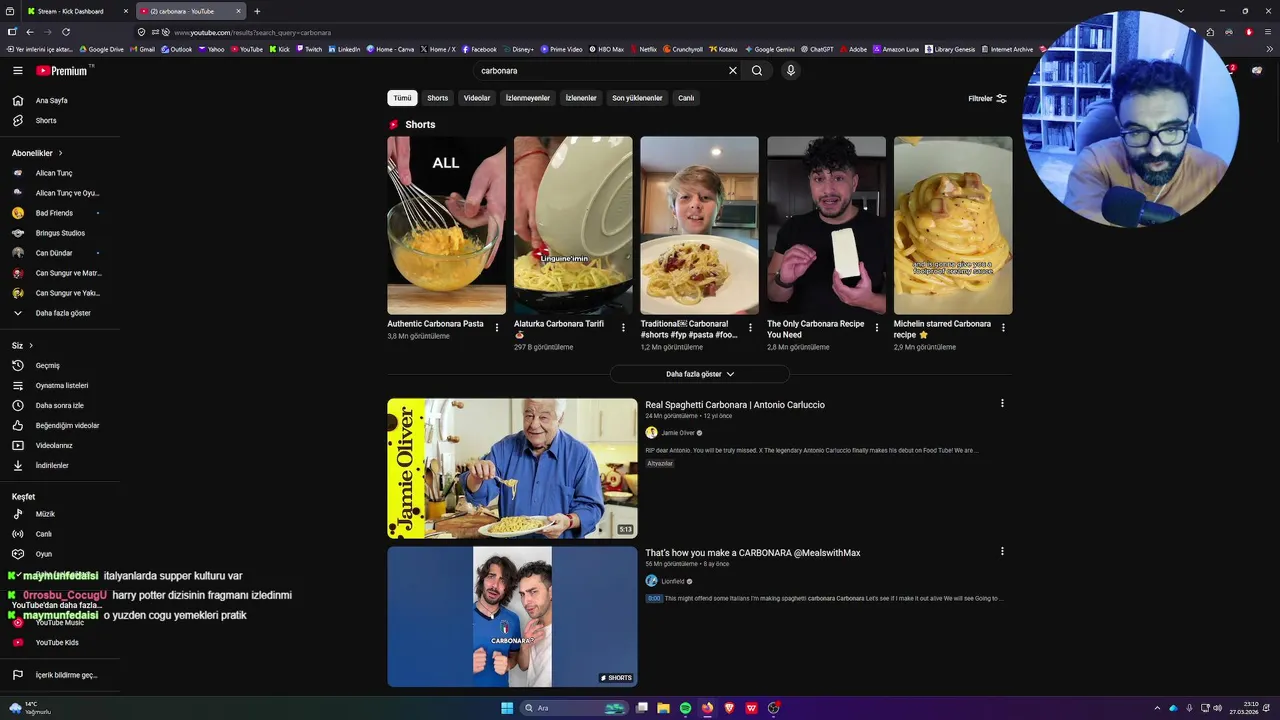Open the Crunchyroll bookmark
This screenshot has width=1280, height=720.
point(682,49)
